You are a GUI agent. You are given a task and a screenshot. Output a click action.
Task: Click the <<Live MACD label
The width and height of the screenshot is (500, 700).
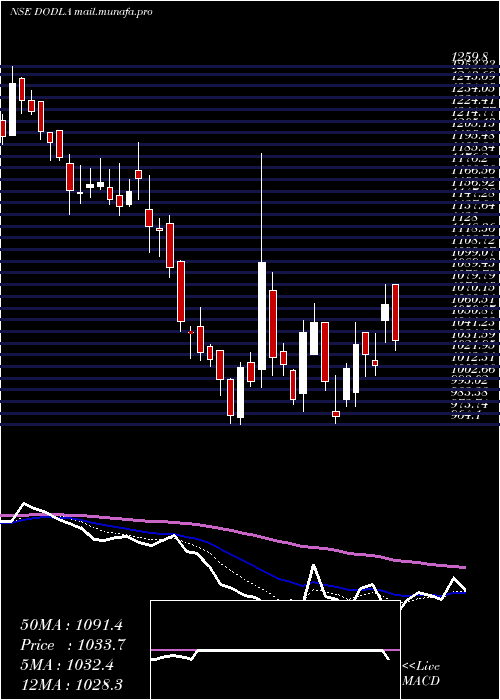point(421,674)
